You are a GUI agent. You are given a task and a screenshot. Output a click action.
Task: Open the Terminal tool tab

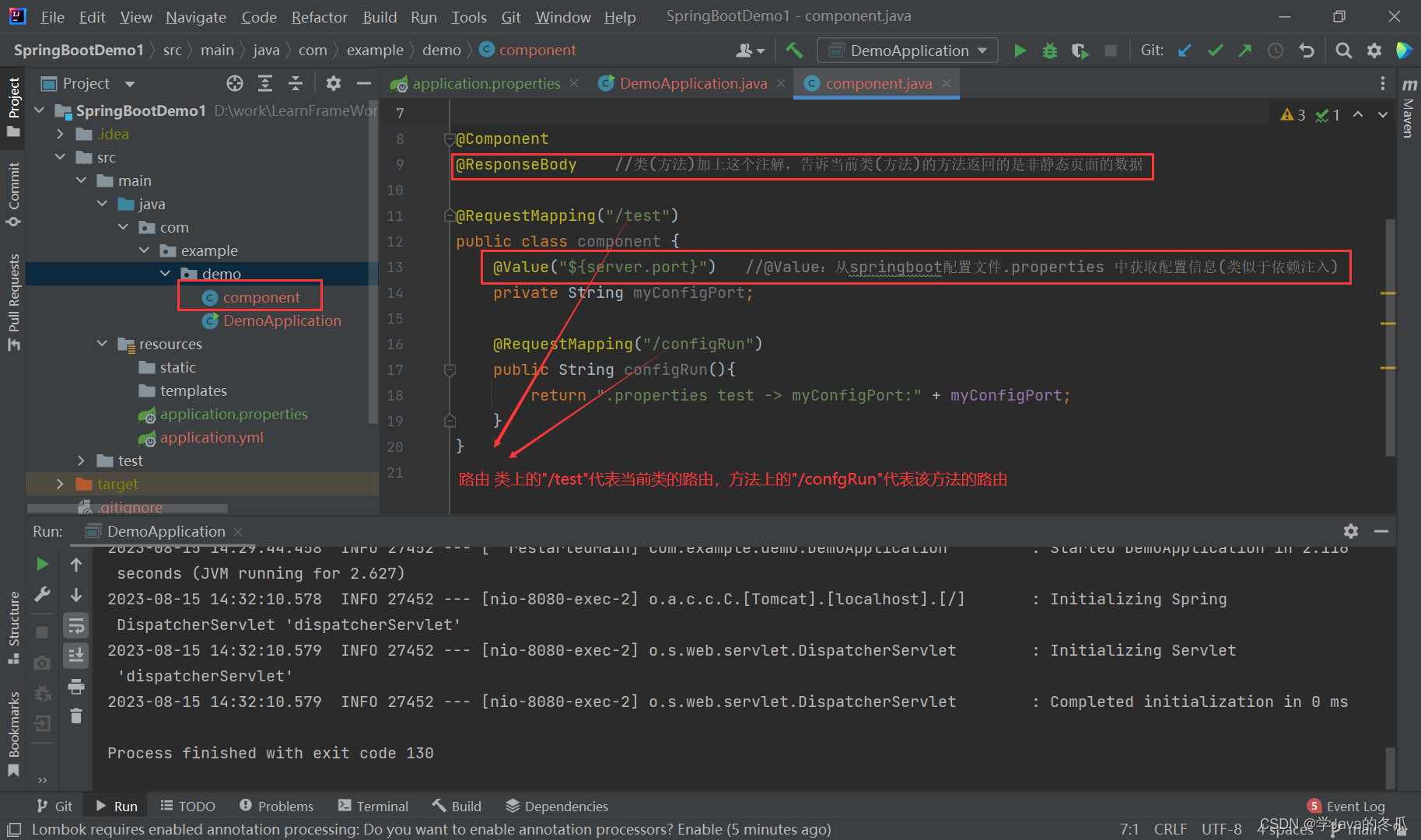pyautogui.click(x=373, y=807)
